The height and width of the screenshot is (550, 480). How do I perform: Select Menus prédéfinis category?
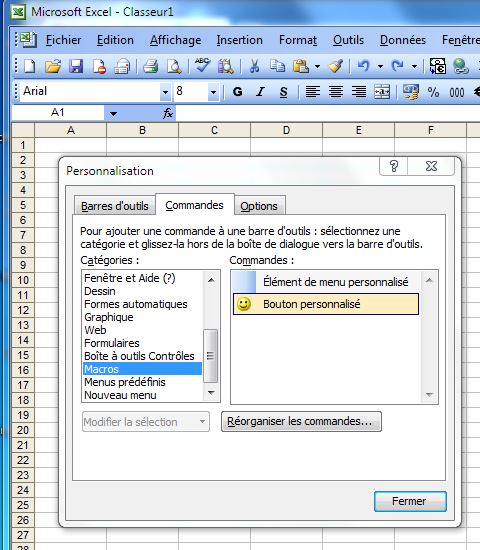[142, 382]
